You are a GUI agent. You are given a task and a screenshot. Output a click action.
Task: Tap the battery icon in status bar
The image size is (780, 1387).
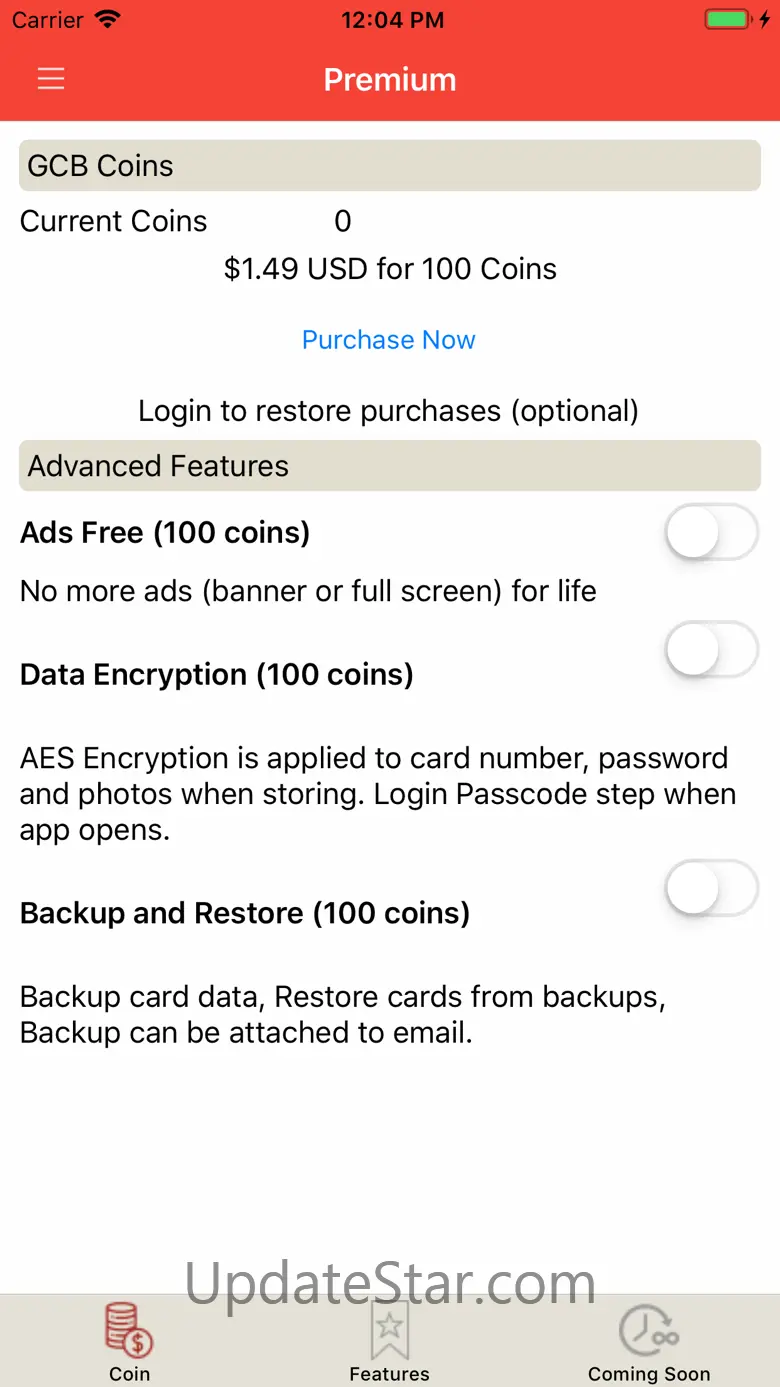point(727,20)
